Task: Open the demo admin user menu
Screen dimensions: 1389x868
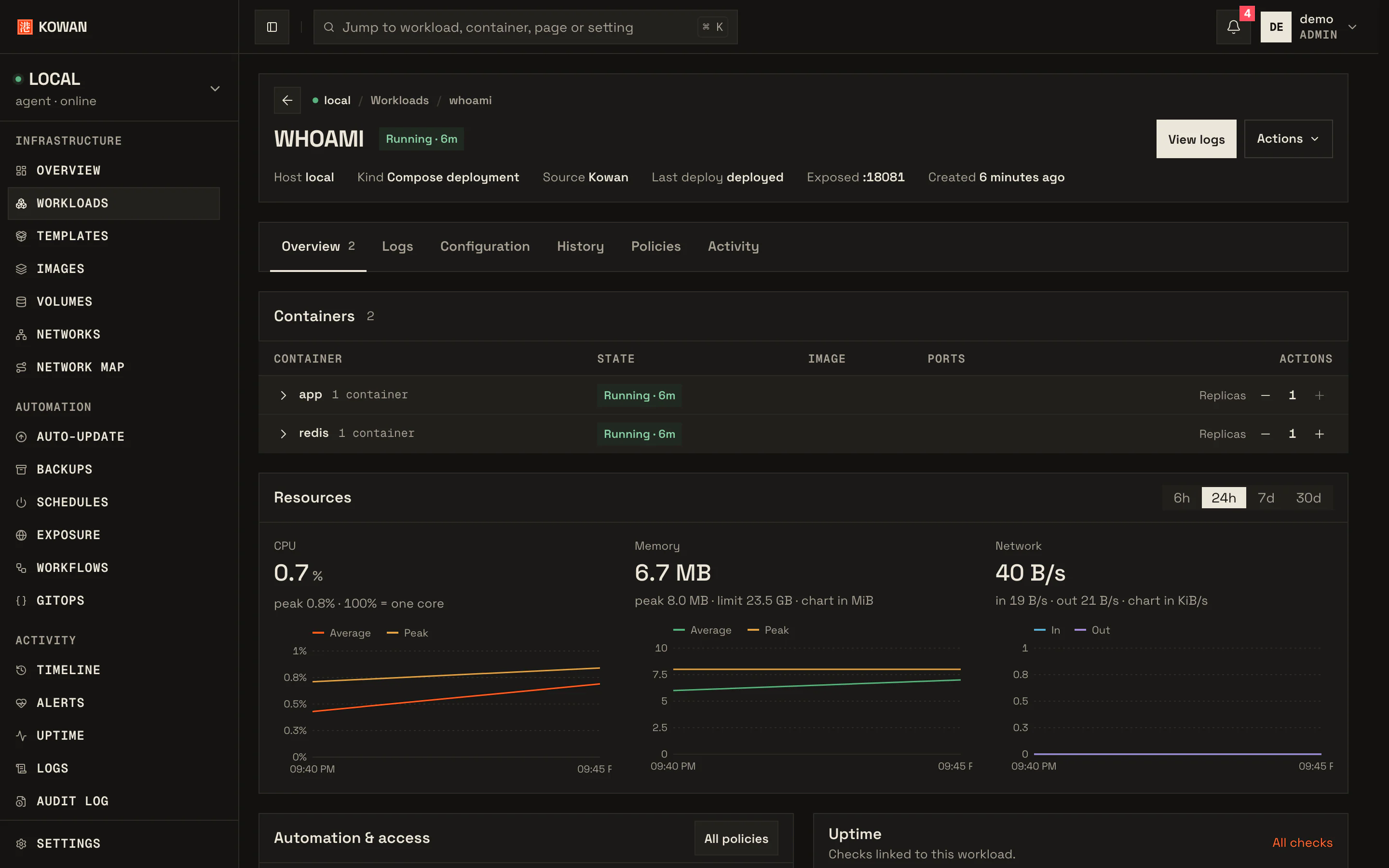Action: (1308, 27)
